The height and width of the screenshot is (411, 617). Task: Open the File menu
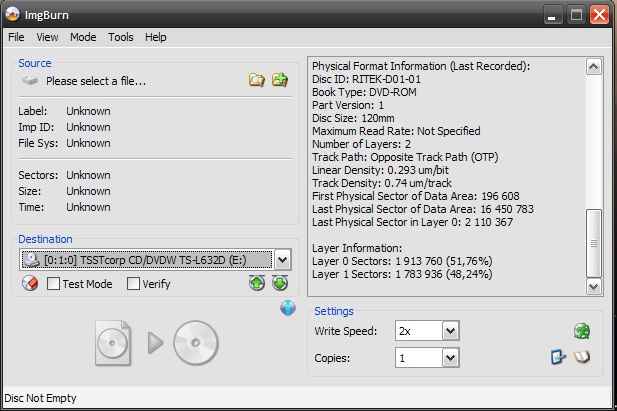16,37
